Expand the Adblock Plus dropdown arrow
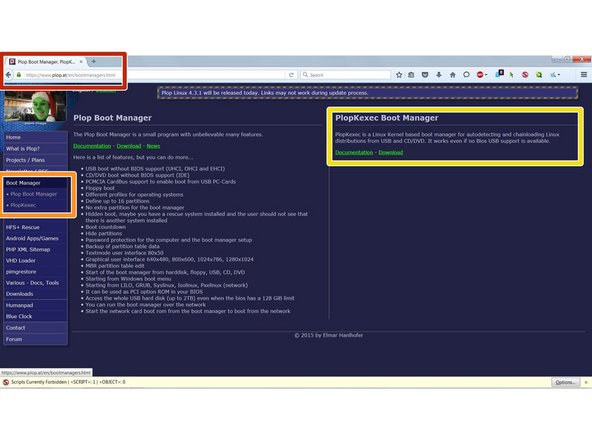This screenshot has width=592, height=444. point(486,75)
